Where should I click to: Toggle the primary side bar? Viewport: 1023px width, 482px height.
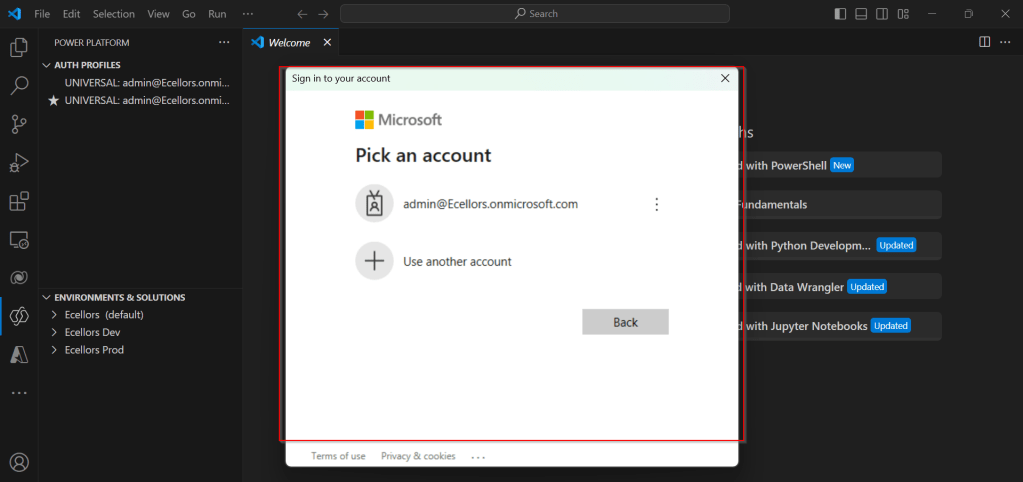tap(839, 14)
